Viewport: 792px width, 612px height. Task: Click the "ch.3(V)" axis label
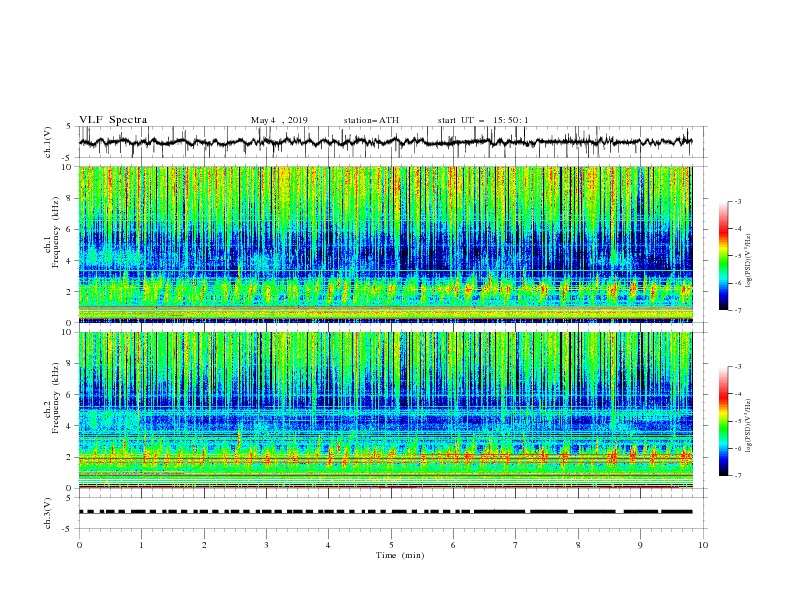pyautogui.click(x=48, y=513)
